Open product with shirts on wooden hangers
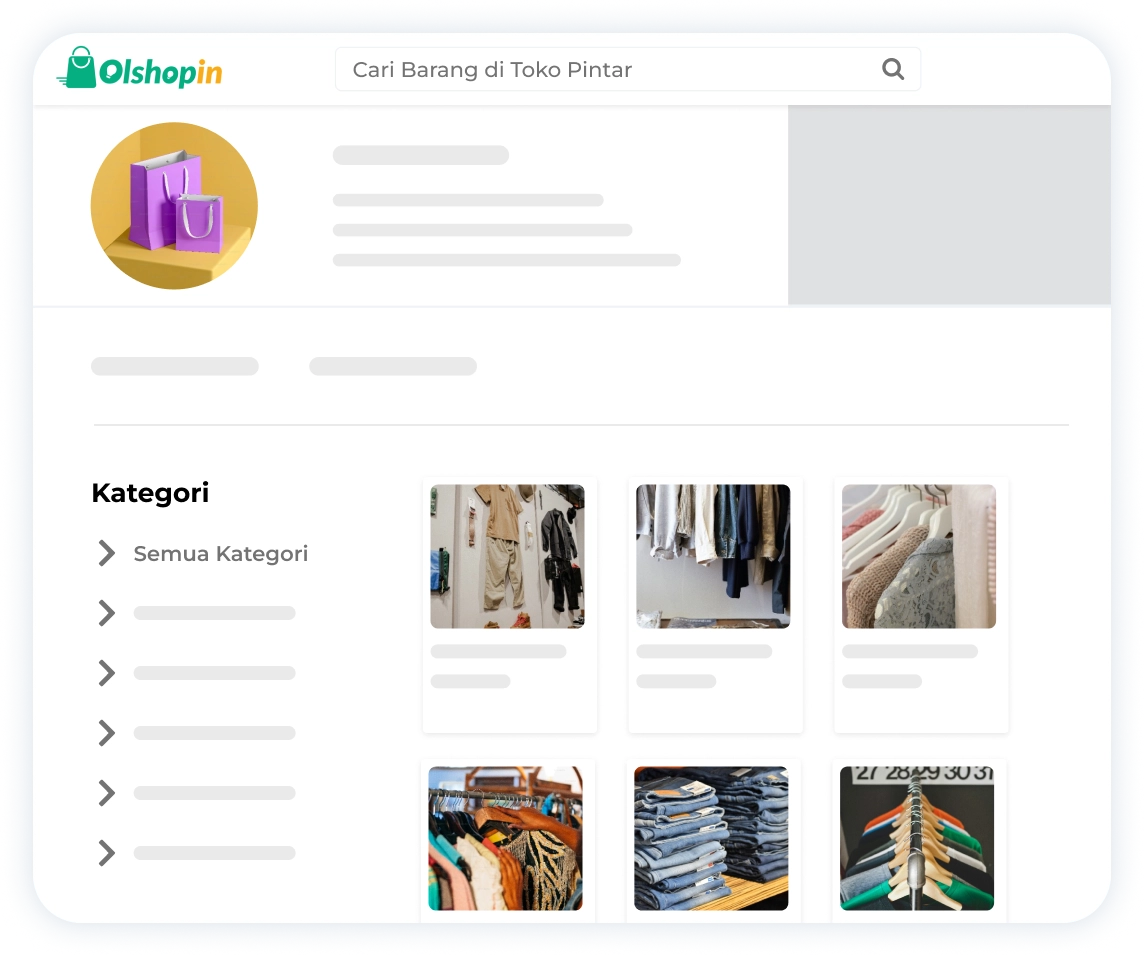This screenshot has width=1144, height=956. pos(917,838)
